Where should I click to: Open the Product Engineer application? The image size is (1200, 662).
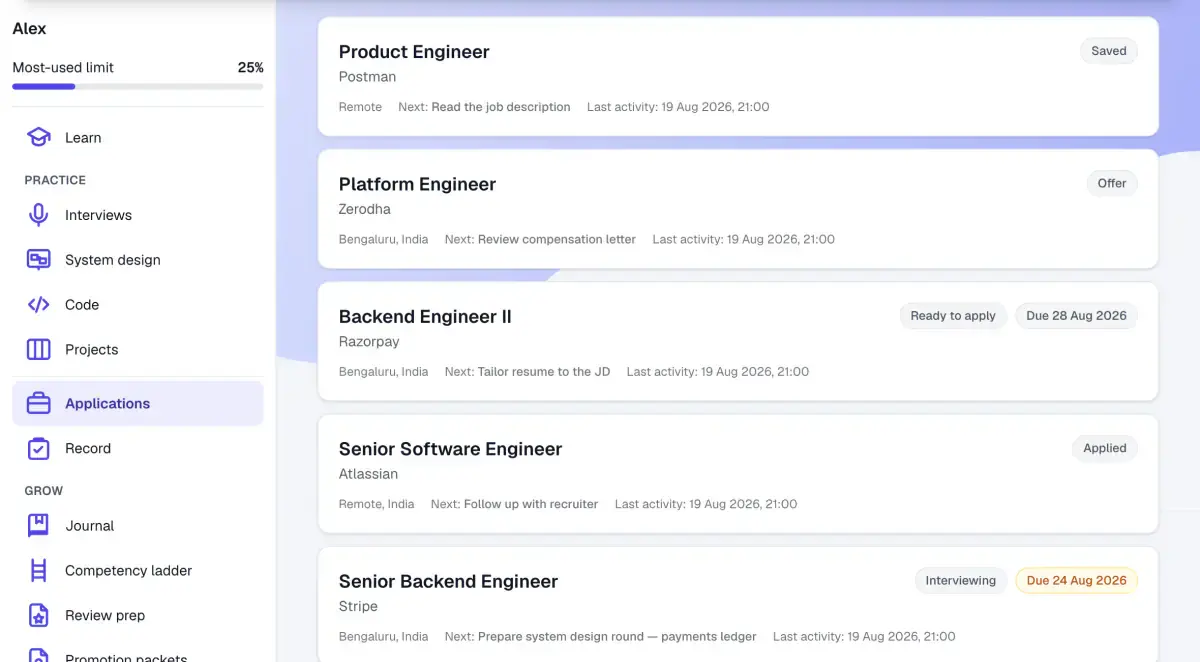(738, 76)
